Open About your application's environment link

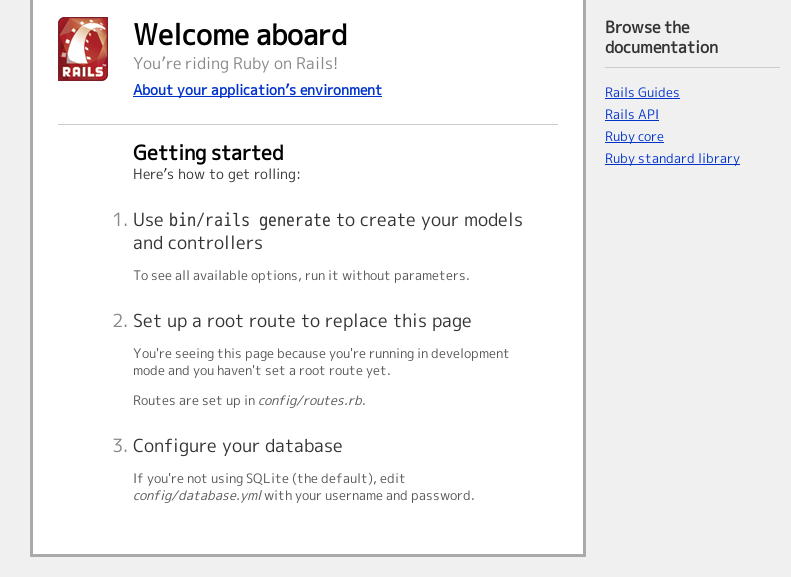point(257,90)
